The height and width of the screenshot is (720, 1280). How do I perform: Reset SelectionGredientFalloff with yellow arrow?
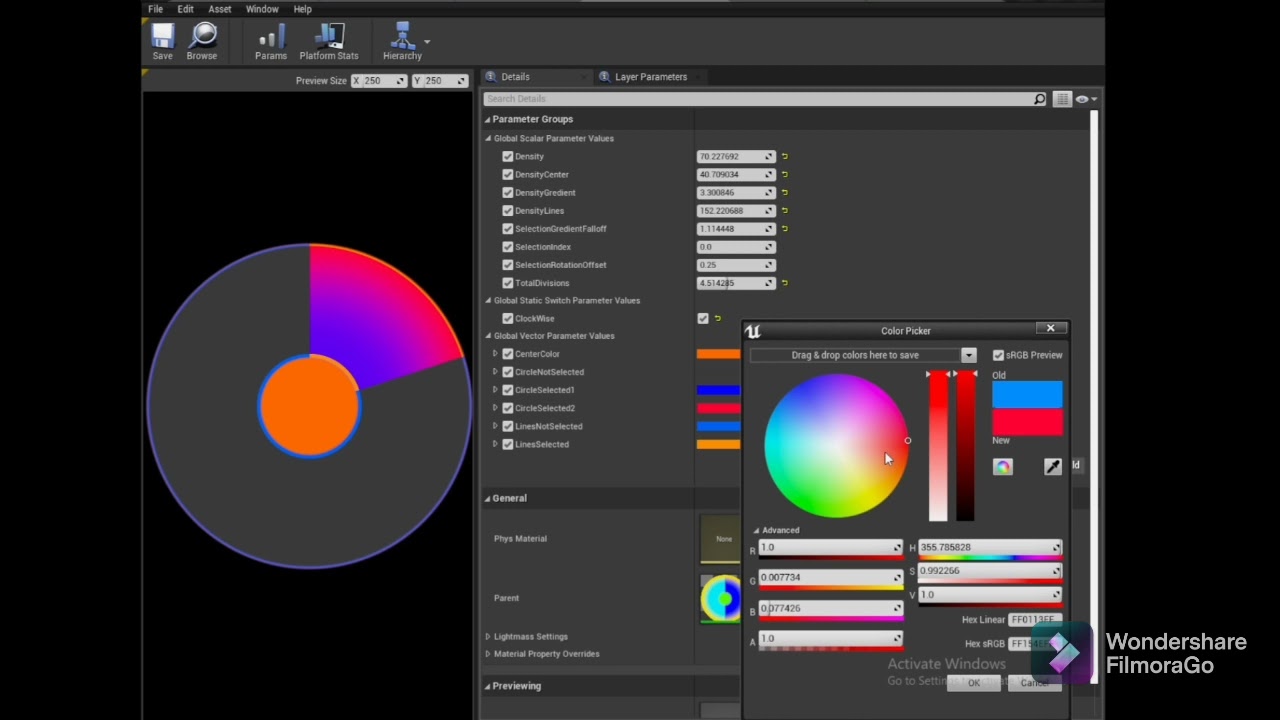click(x=785, y=228)
